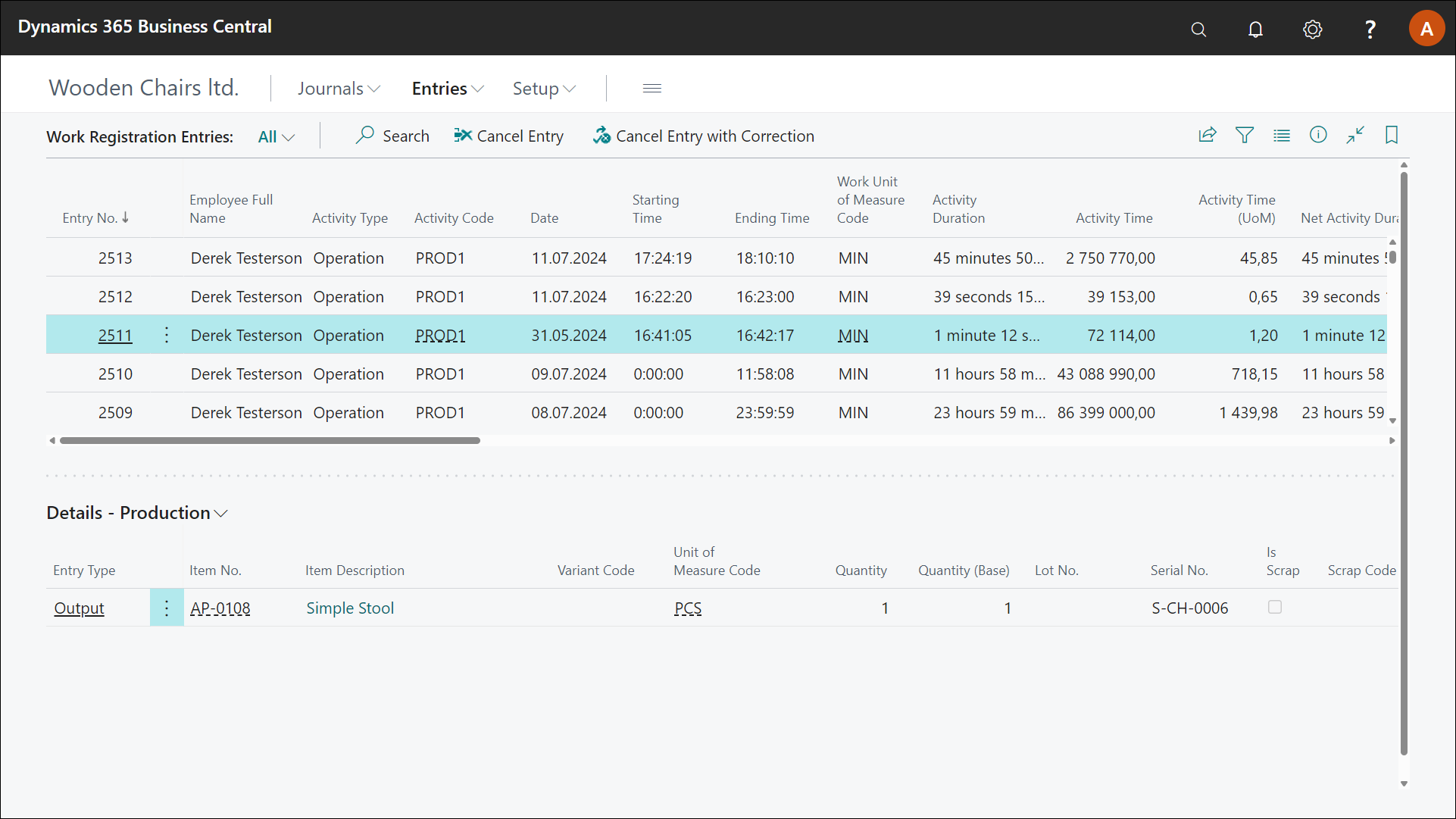Image resolution: width=1456 pixels, height=819 pixels.
Task: Click the Date column header
Action: click(x=545, y=218)
